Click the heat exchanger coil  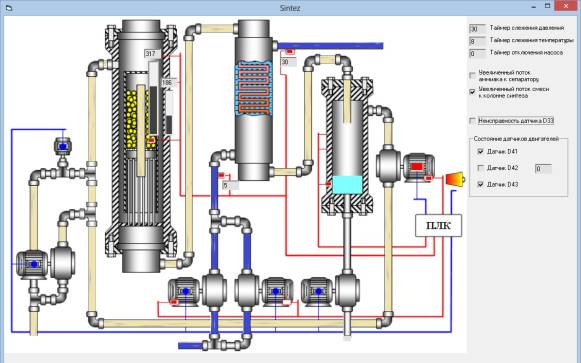tap(253, 88)
